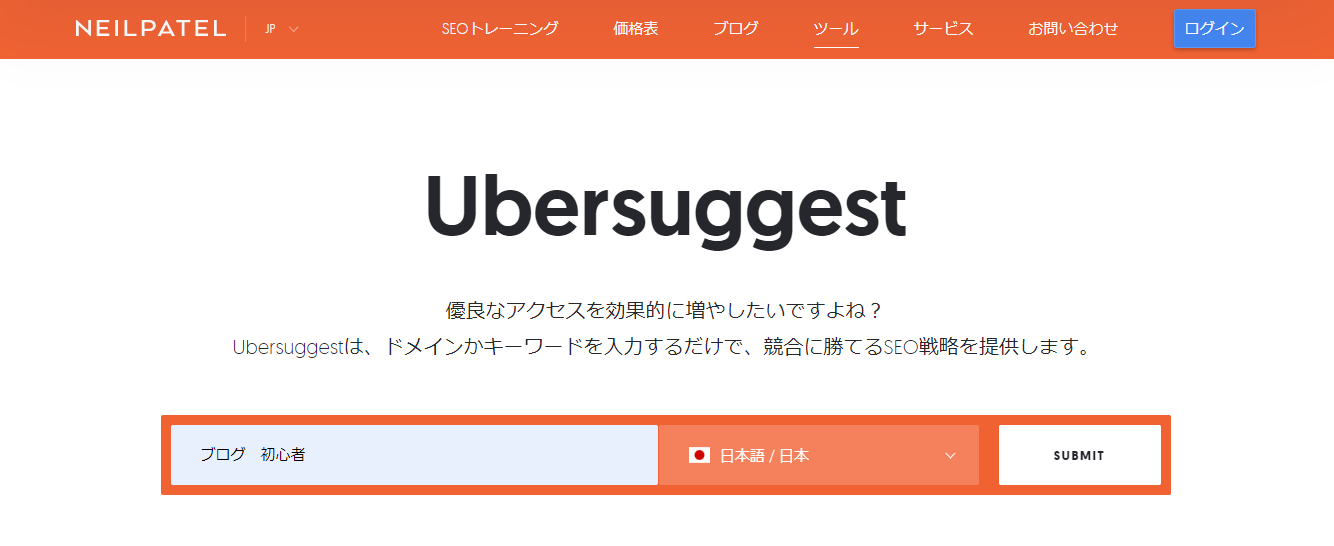Click the chevron in the language dropdown

click(950, 456)
